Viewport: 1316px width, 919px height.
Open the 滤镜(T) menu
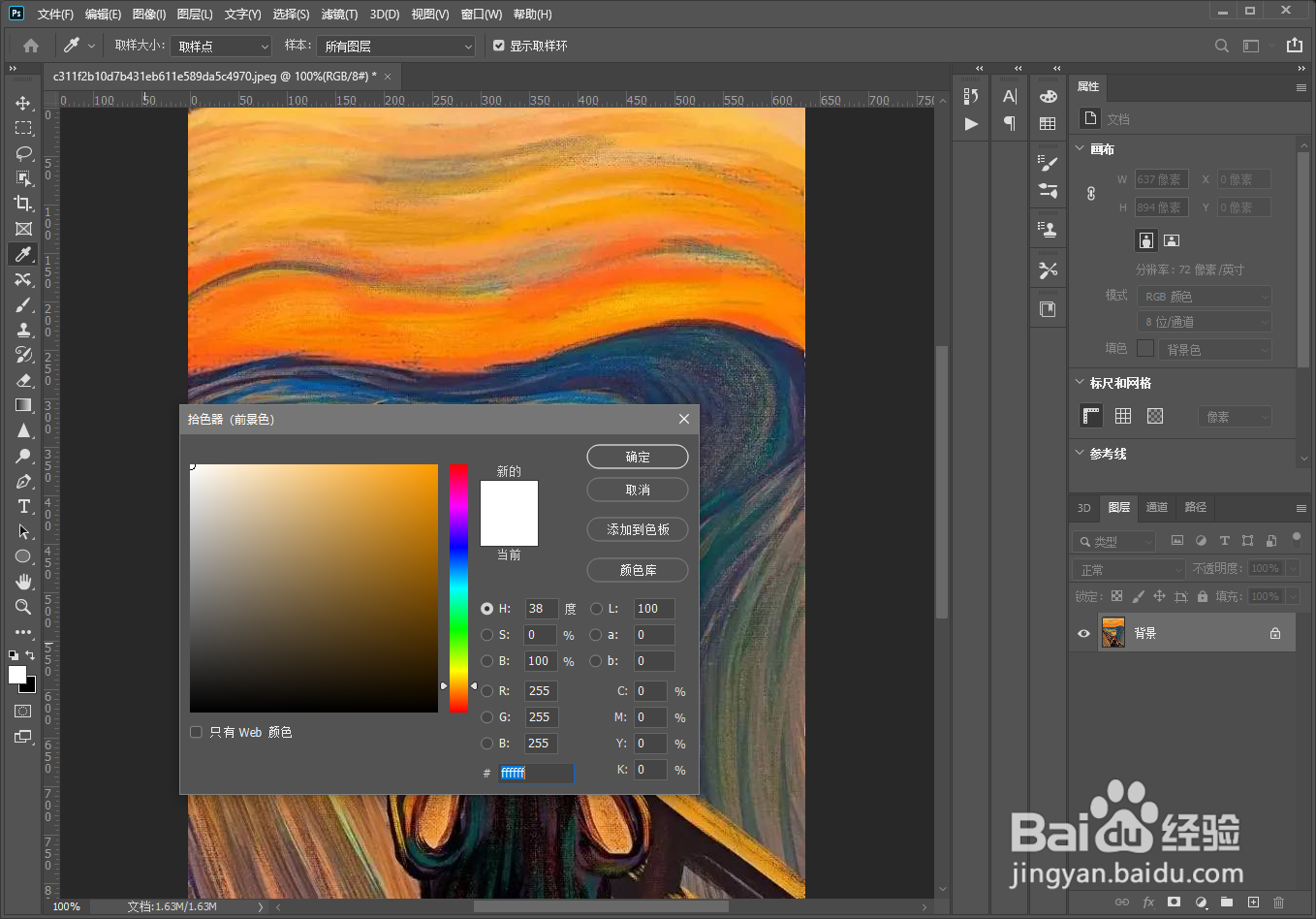[339, 14]
